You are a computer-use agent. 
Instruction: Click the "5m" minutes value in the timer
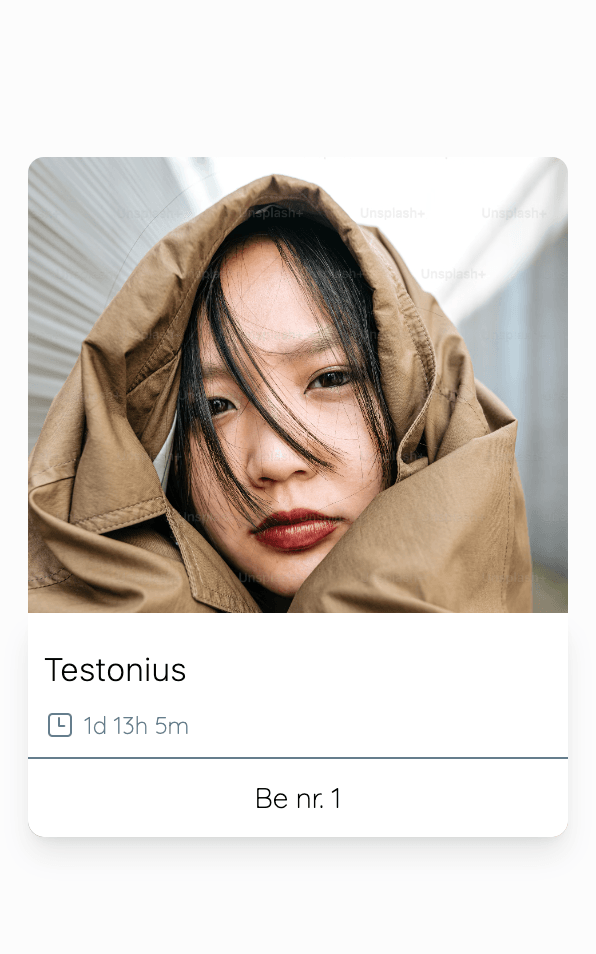click(172, 726)
